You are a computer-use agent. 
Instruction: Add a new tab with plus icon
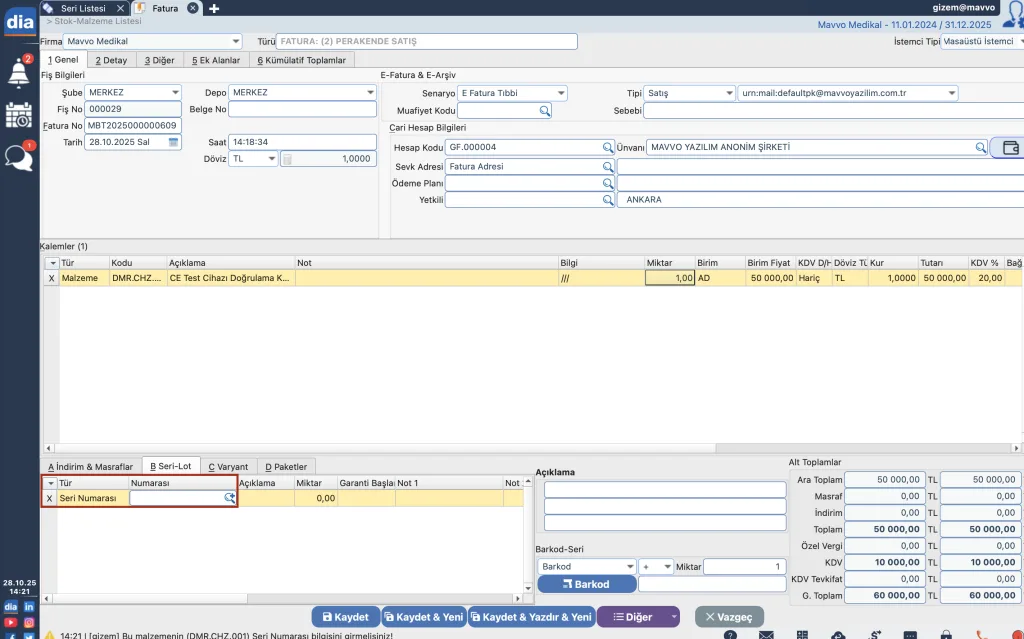[x=214, y=8]
